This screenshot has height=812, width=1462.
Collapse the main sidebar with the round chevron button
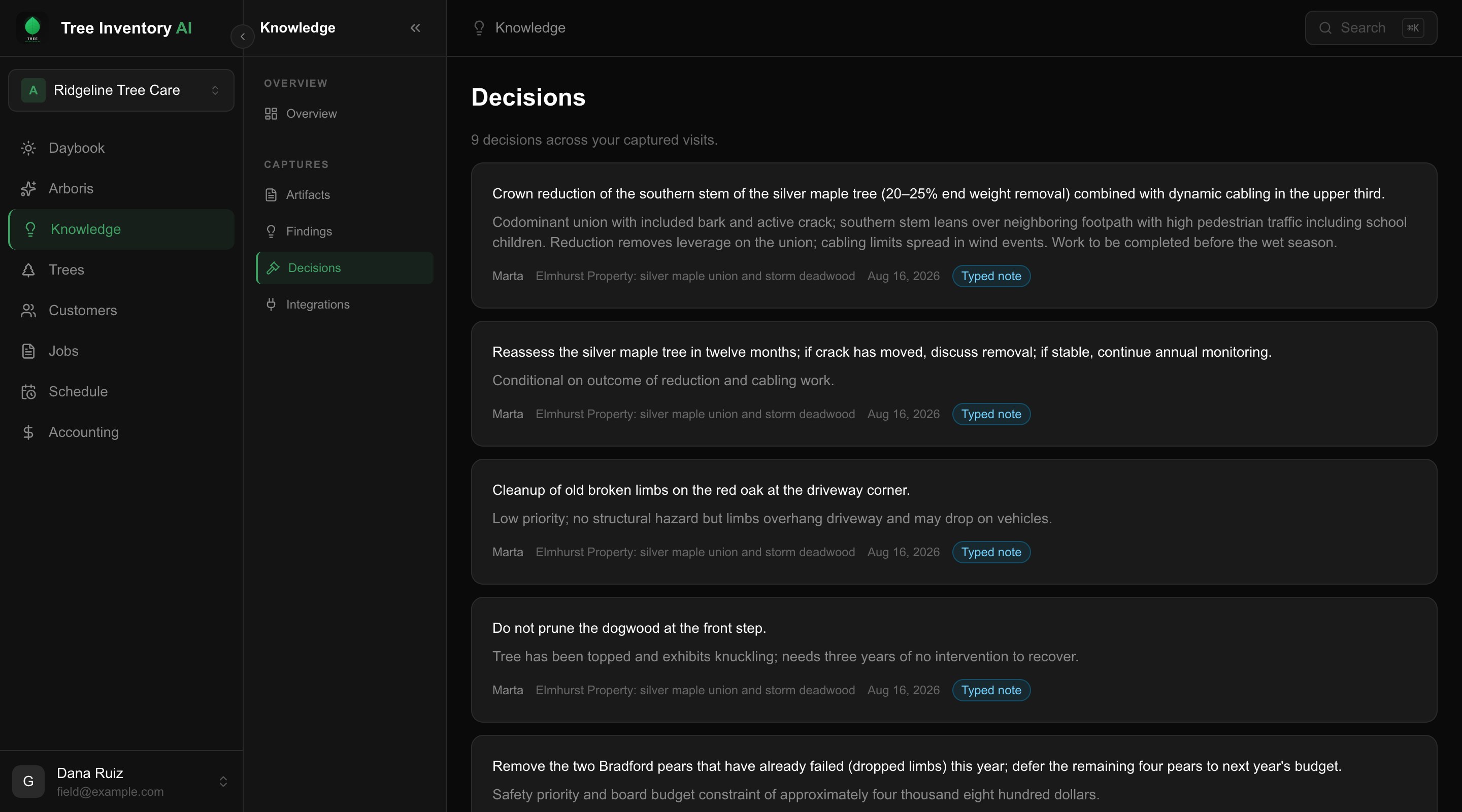pyautogui.click(x=242, y=37)
